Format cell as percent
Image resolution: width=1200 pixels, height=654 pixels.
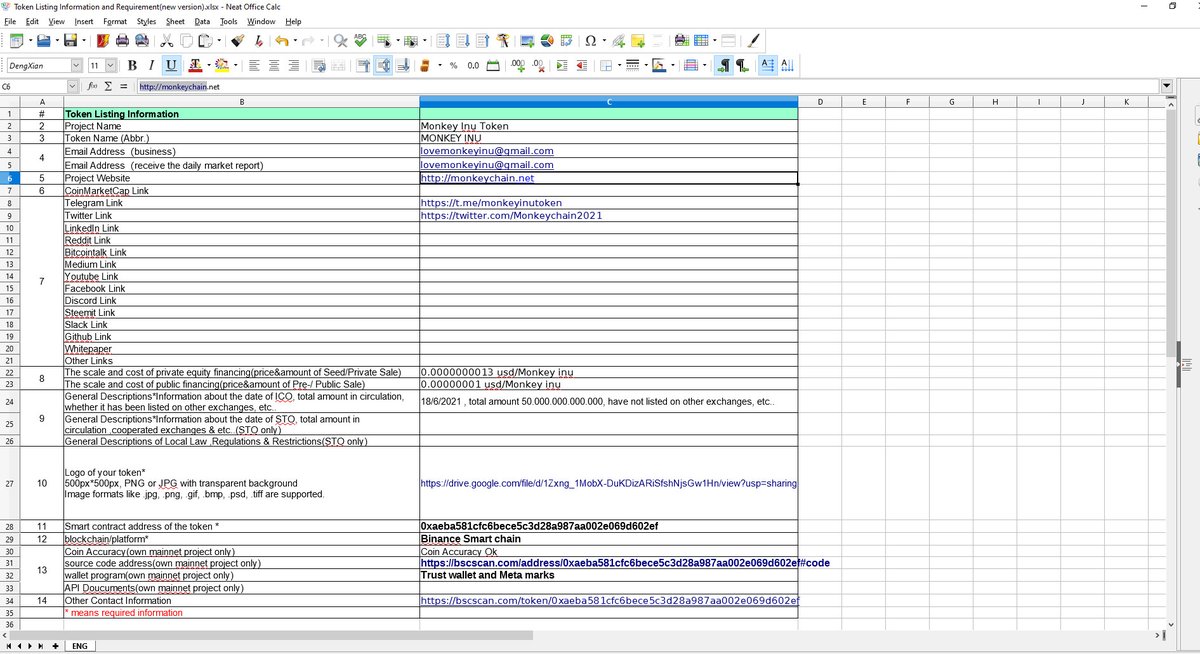pyautogui.click(x=453, y=65)
